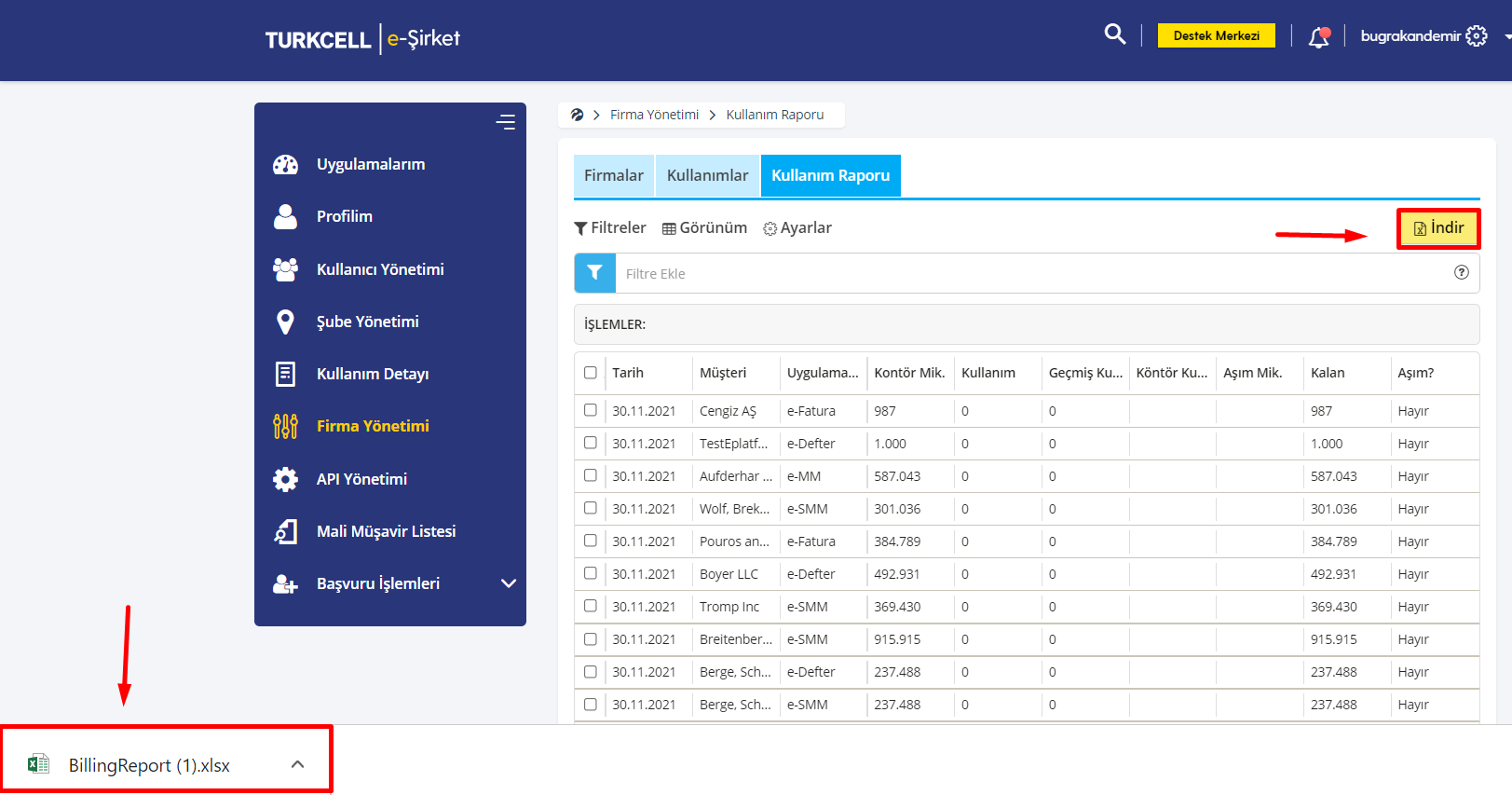Collapse the sidebar with hamburger icon
Viewport: 1512px width, 795px height.
coord(506,122)
